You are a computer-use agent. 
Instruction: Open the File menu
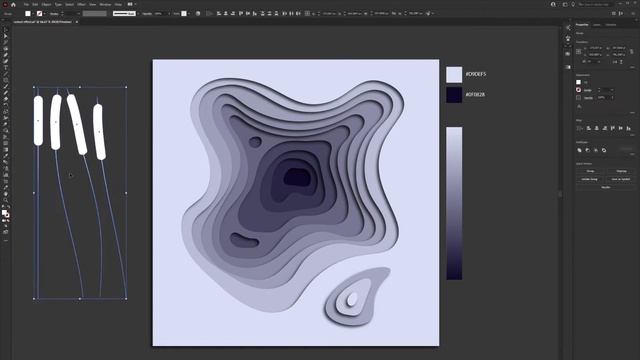pyautogui.click(x=26, y=4)
